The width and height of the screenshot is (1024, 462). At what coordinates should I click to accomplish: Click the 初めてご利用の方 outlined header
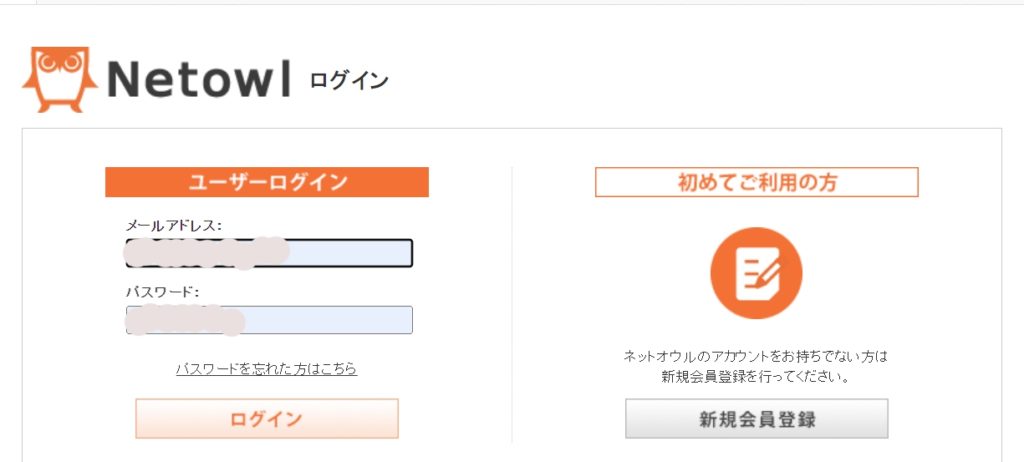756,182
